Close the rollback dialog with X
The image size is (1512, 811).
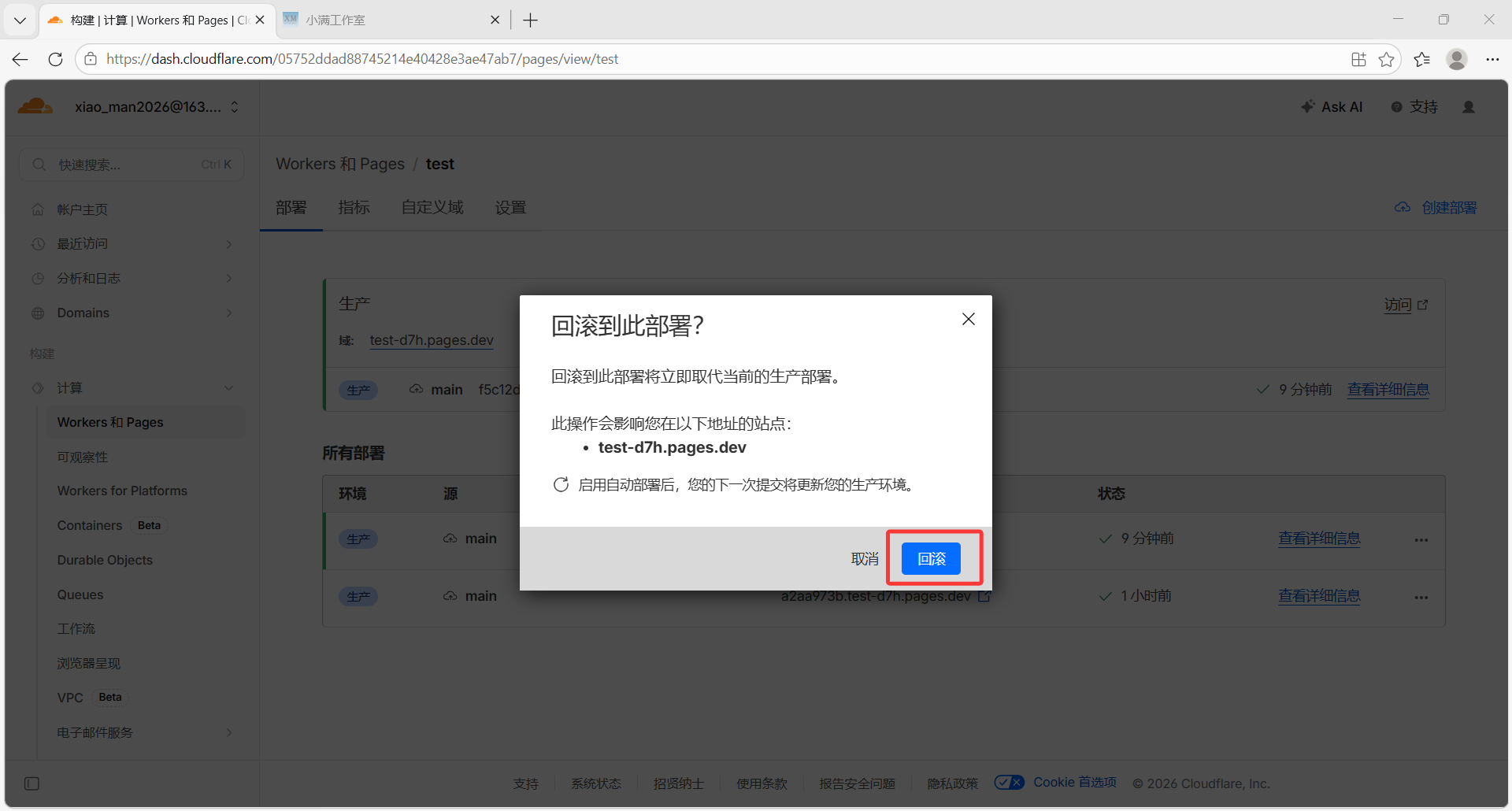[968, 319]
